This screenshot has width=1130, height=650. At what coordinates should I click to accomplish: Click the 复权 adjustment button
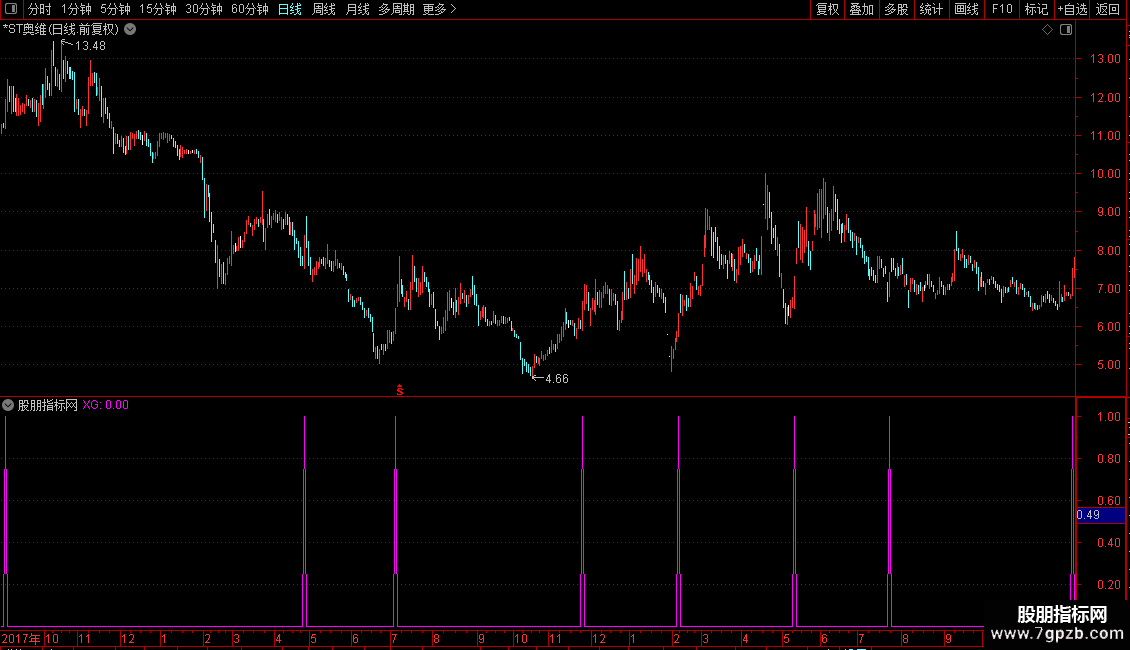pos(827,9)
